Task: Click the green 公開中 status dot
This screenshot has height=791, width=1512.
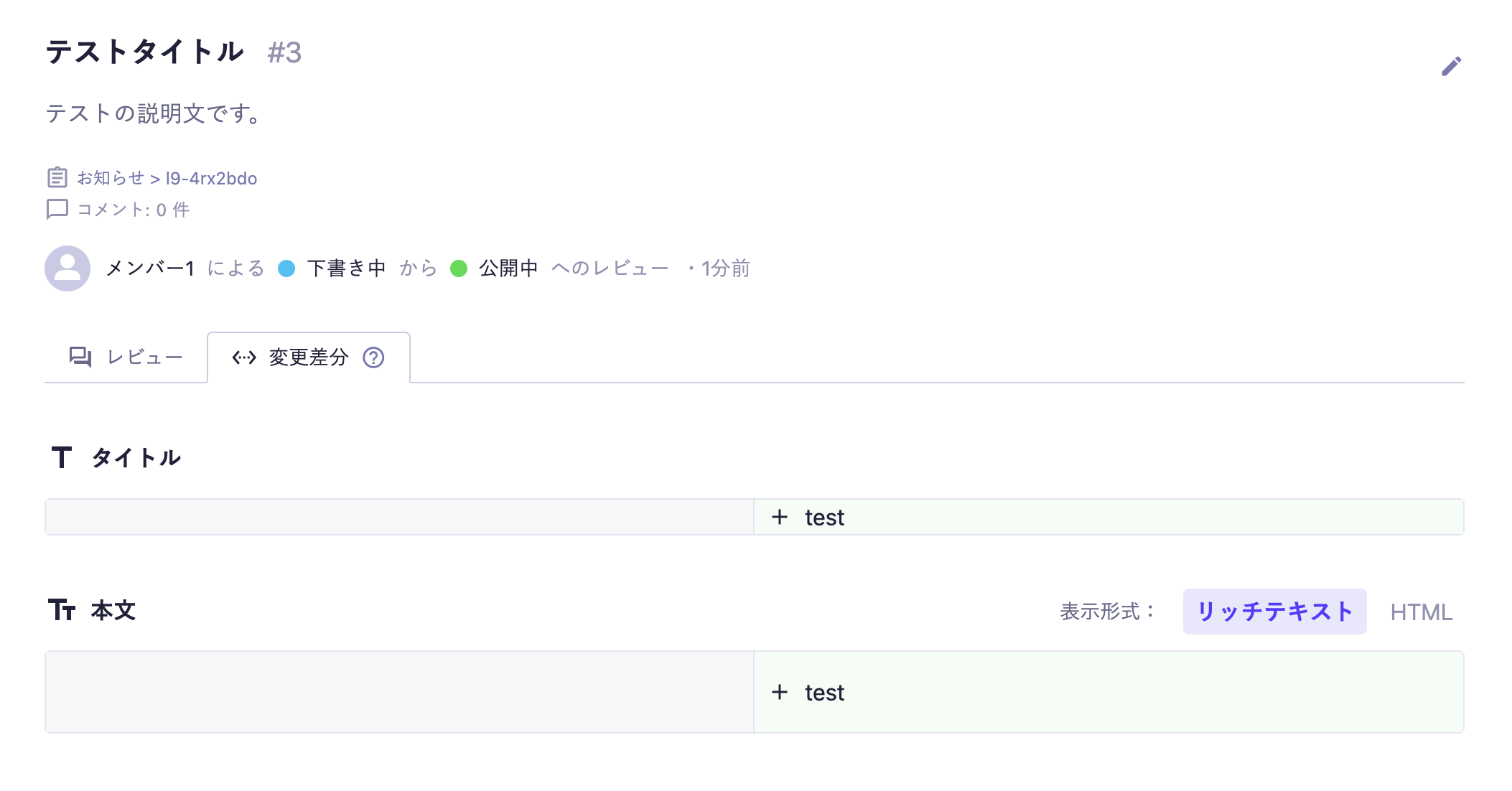Action: [459, 268]
